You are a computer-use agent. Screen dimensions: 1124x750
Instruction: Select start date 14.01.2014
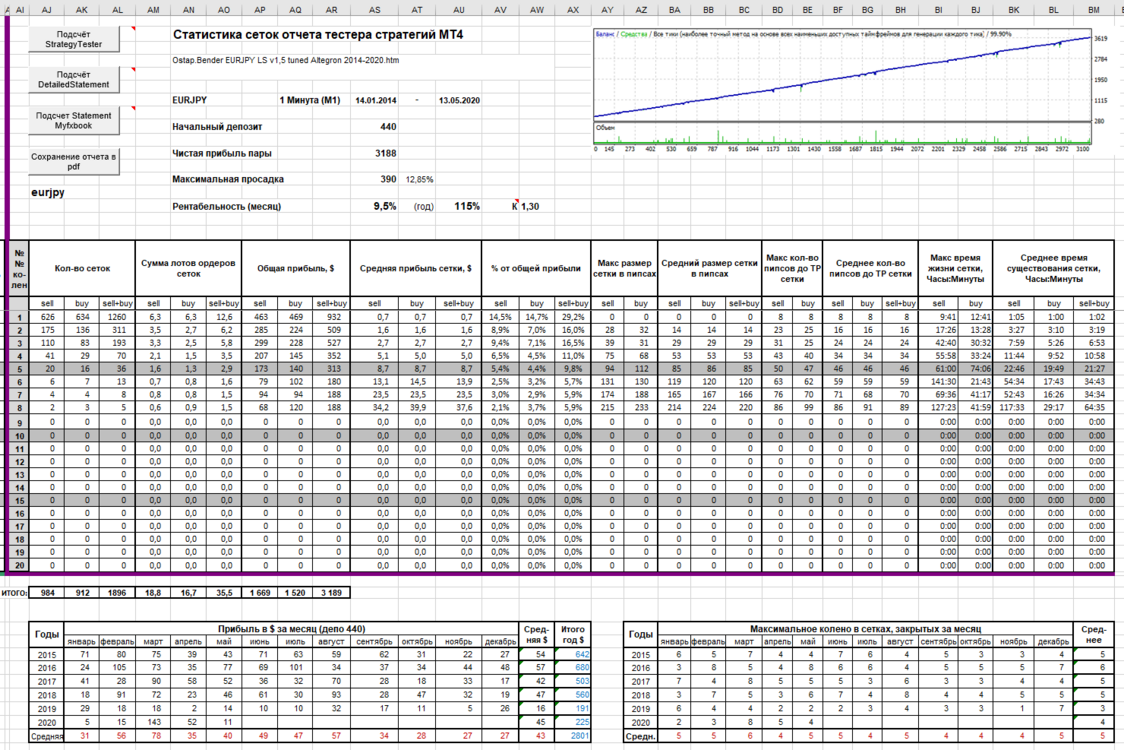click(x=376, y=100)
